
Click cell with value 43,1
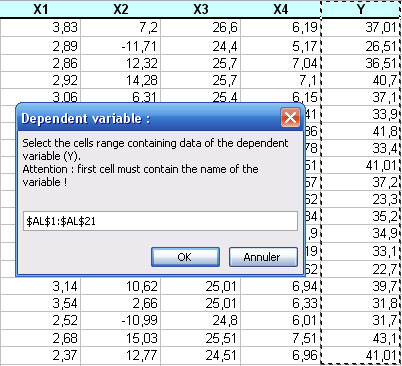361,338
